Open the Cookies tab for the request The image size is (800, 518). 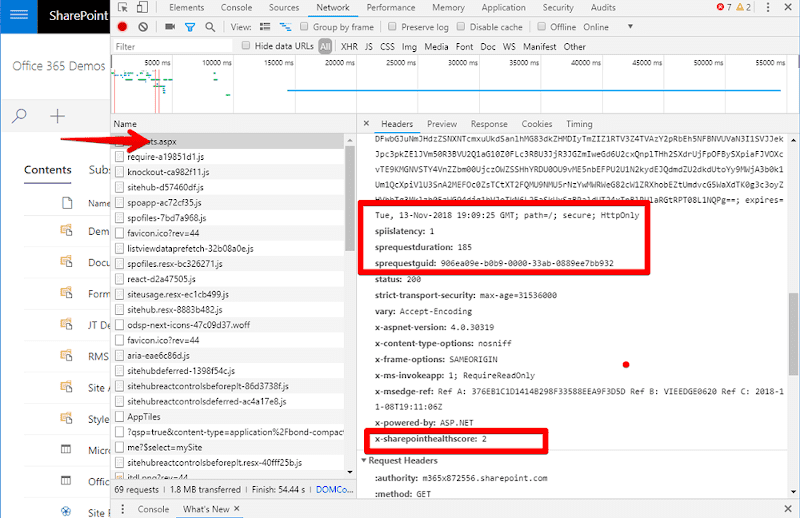pos(537,124)
